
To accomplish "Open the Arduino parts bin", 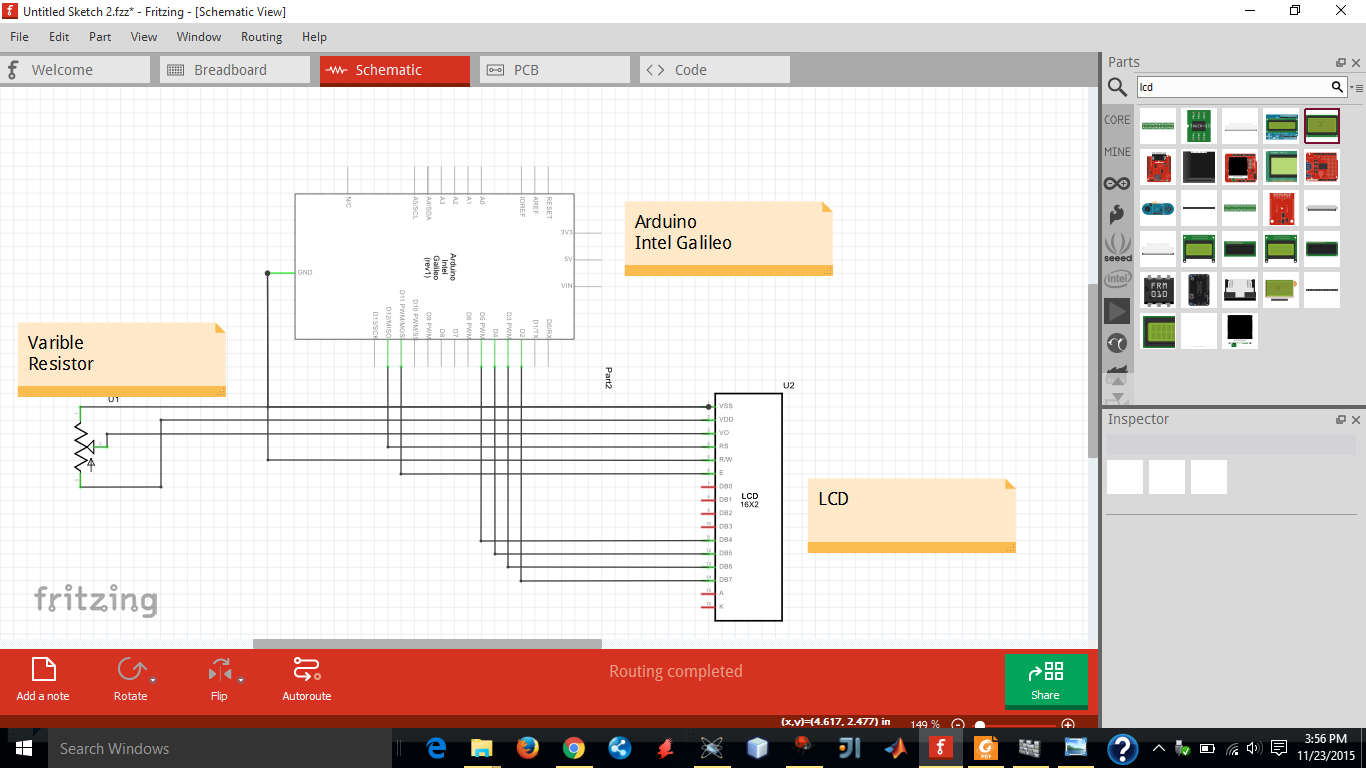I will [1117, 183].
